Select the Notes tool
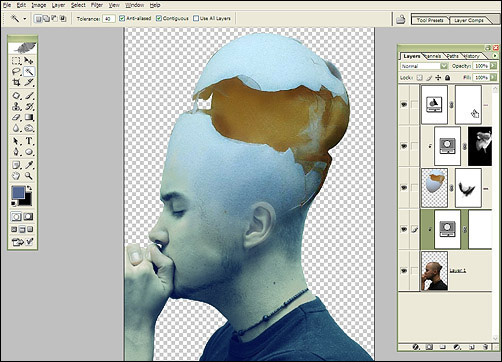Image resolution: width=502 pixels, height=362 pixels. pos(16,165)
